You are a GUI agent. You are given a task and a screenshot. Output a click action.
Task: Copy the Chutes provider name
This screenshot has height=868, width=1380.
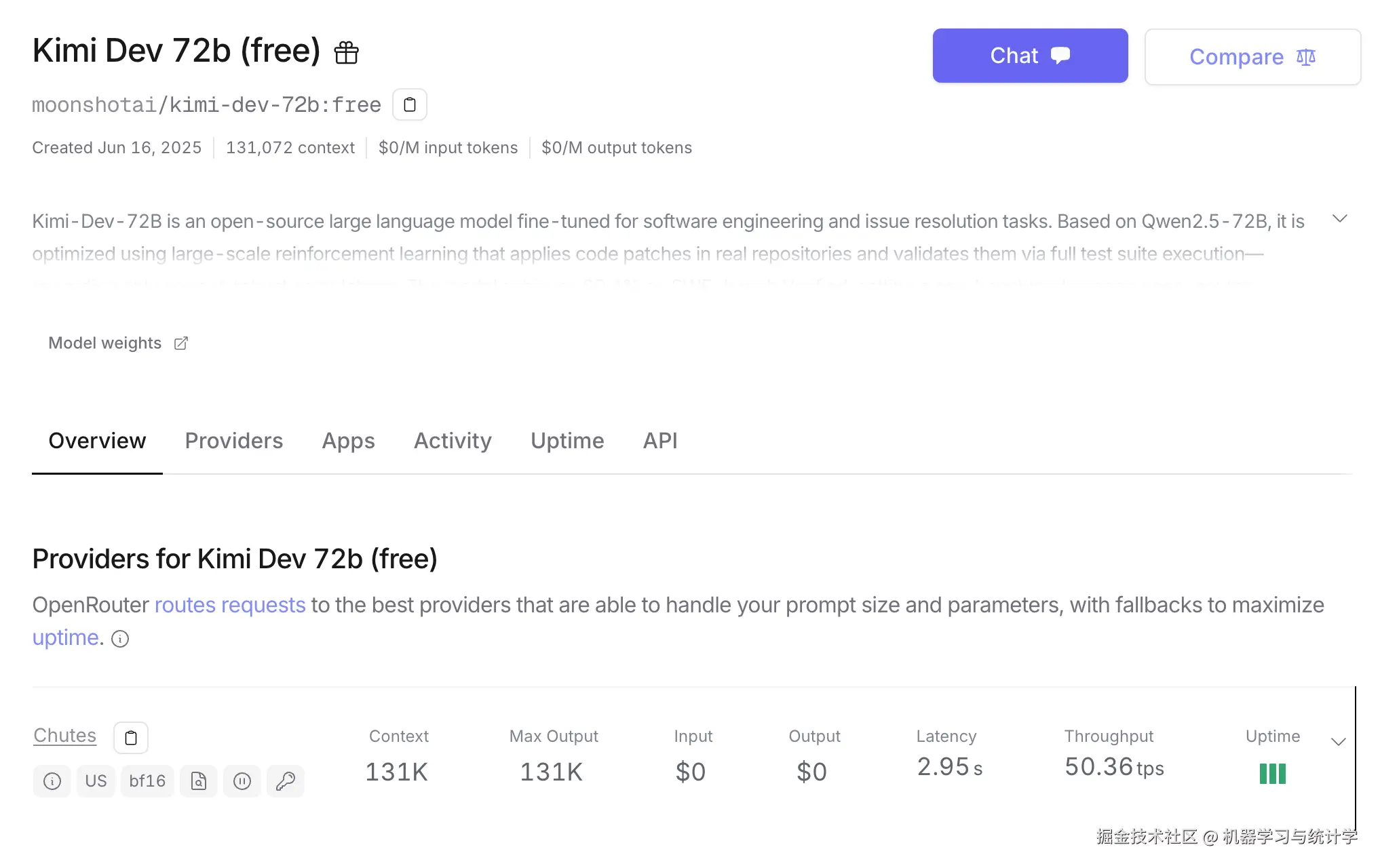[x=131, y=738]
